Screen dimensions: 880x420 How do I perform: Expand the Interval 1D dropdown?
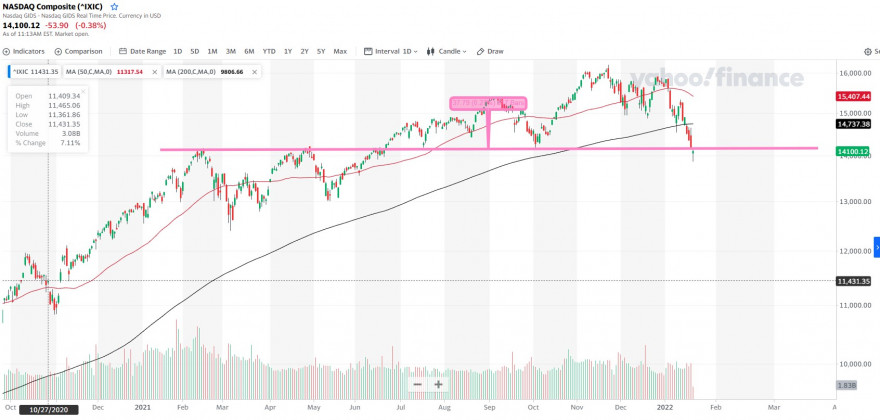tap(391, 51)
